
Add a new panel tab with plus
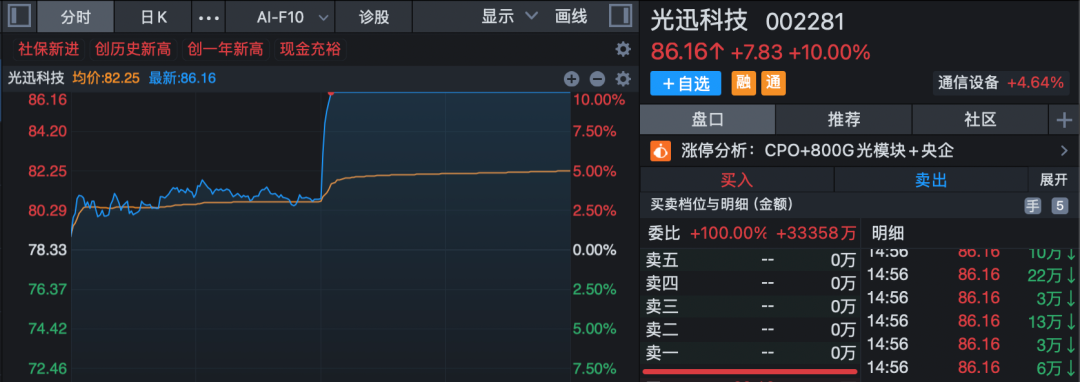click(1064, 120)
